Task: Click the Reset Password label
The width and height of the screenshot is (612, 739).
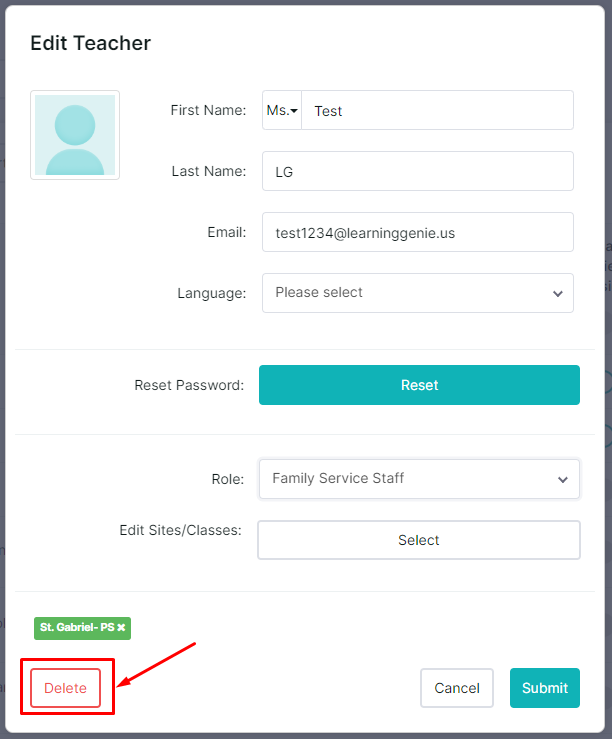Action: 189,385
